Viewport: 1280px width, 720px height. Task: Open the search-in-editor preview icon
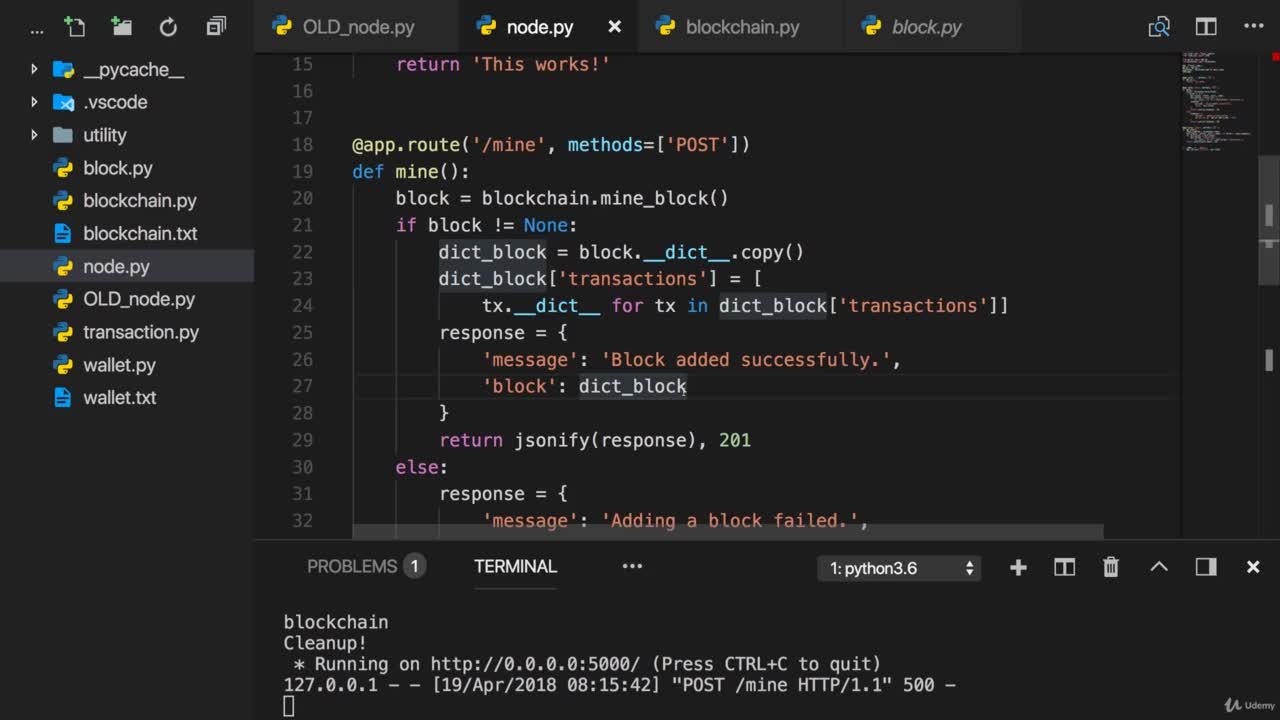point(1159,27)
